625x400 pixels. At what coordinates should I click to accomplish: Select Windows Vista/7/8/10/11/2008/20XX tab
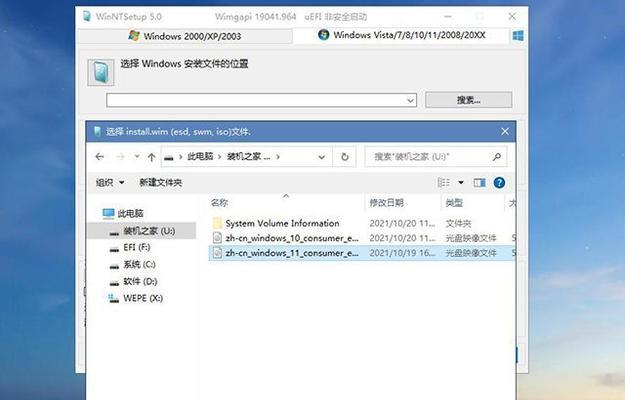[x=401, y=35]
